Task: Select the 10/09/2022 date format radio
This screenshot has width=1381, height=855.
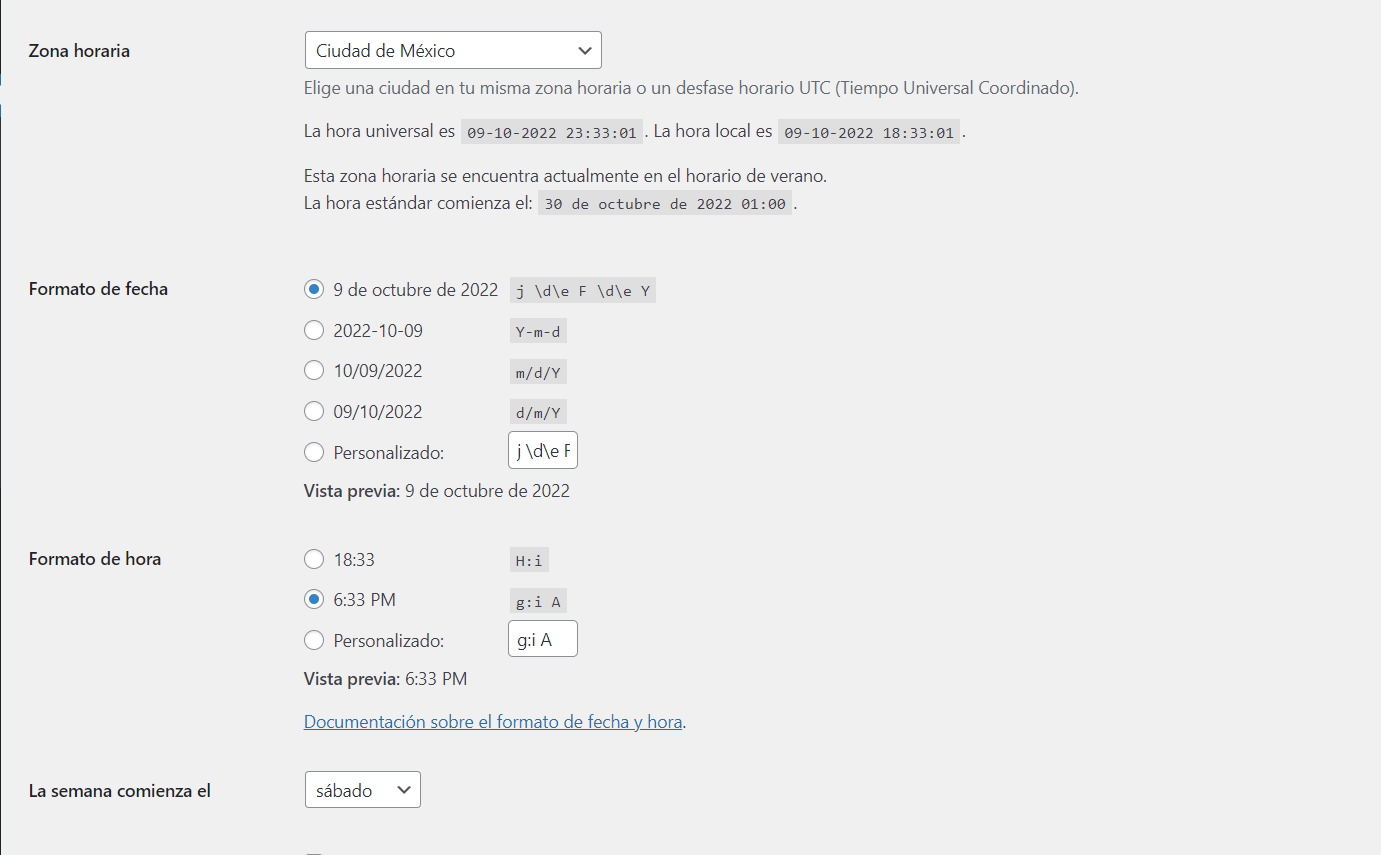Action: 314,370
